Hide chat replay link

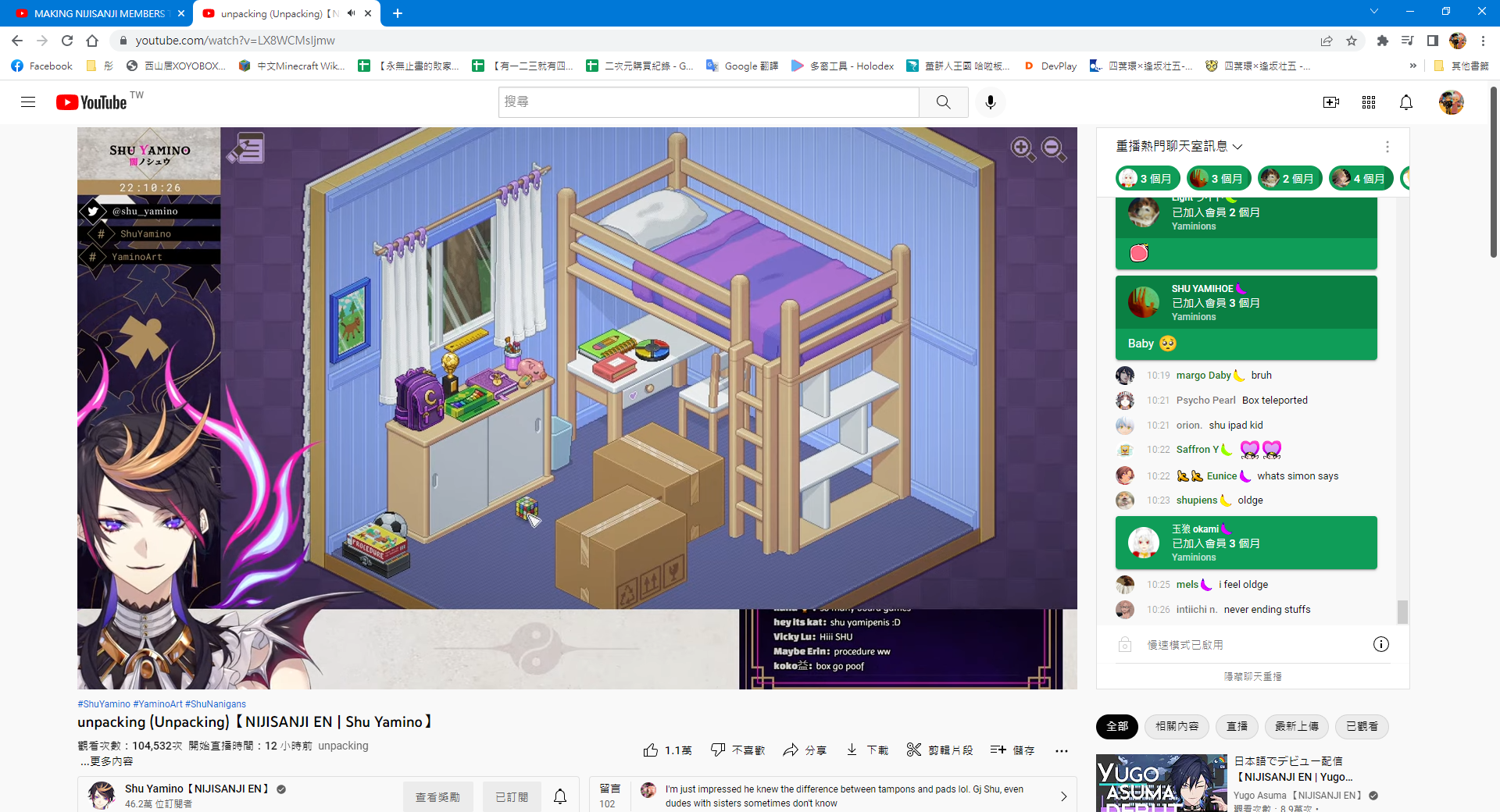1253,676
